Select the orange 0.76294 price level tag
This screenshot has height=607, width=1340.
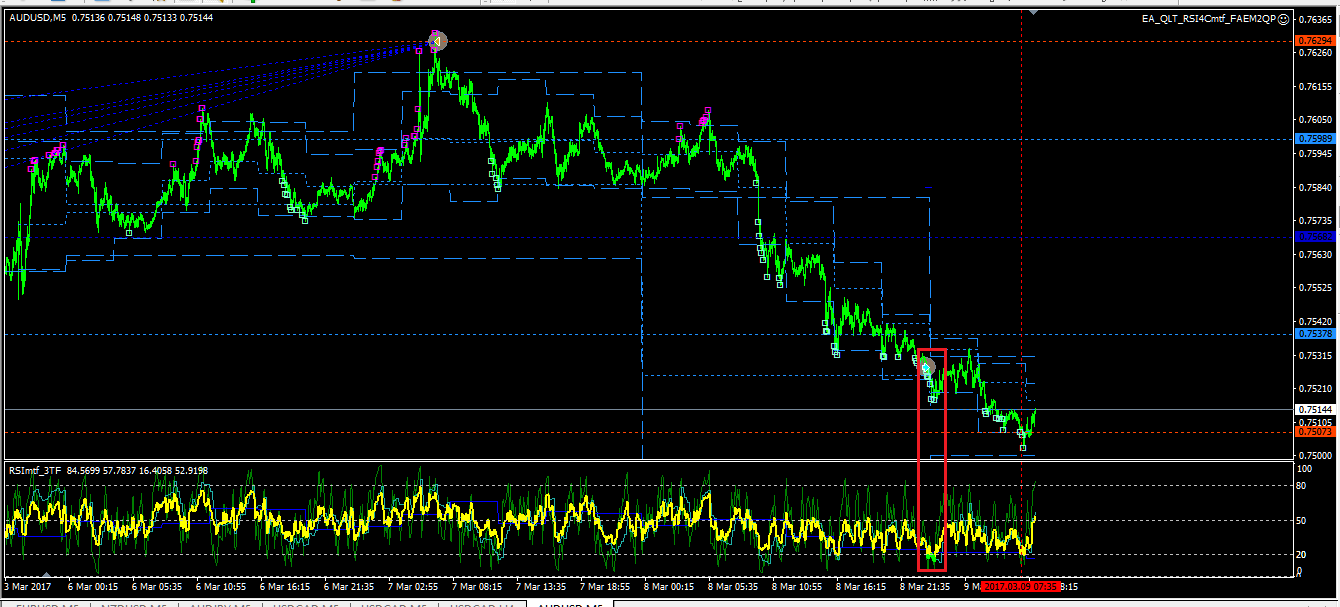1313,41
